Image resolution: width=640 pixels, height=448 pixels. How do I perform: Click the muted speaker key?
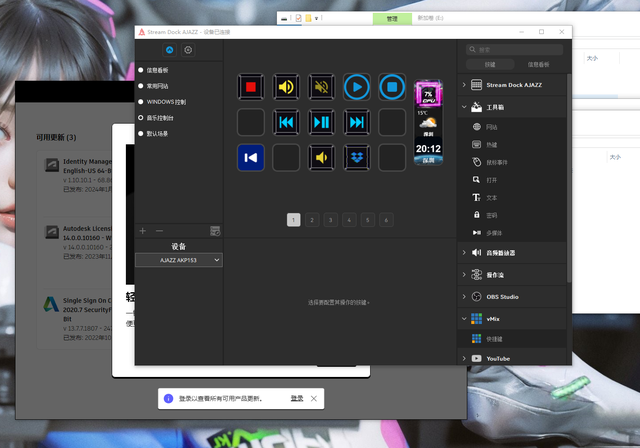click(321, 87)
